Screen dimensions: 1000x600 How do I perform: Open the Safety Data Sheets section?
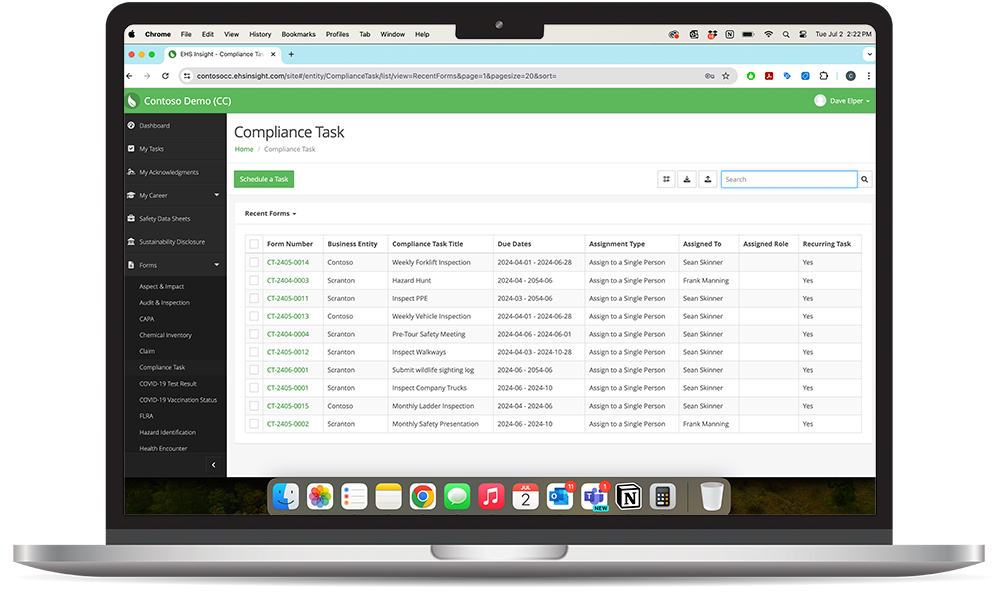pos(165,218)
